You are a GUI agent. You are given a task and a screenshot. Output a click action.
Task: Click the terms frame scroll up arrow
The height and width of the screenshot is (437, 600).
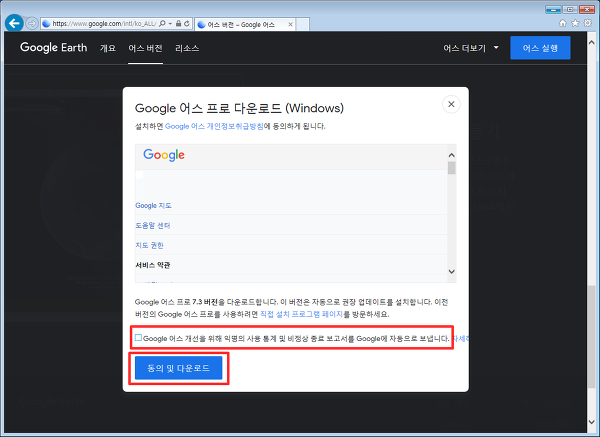(x=452, y=155)
